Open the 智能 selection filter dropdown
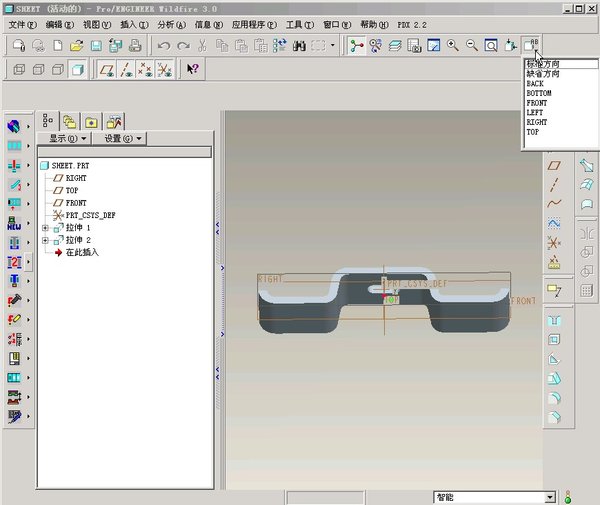600x505 pixels. click(549, 497)
